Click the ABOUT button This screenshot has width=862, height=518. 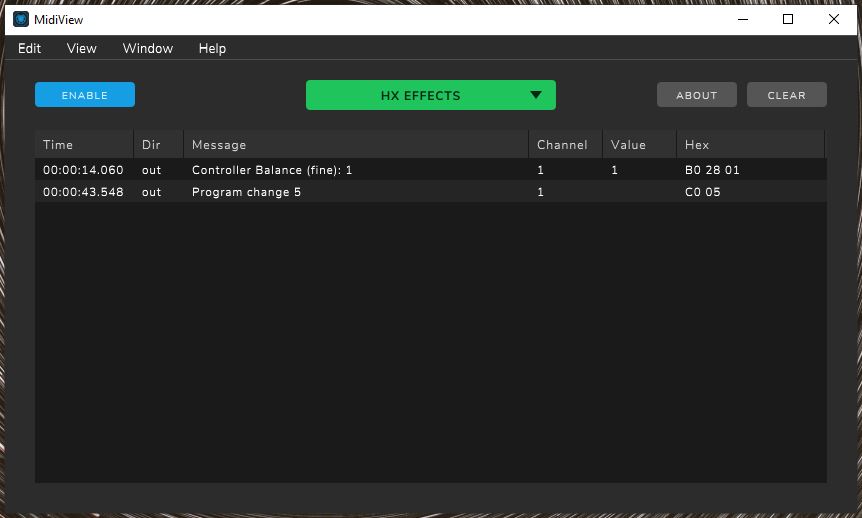point(697,95)
